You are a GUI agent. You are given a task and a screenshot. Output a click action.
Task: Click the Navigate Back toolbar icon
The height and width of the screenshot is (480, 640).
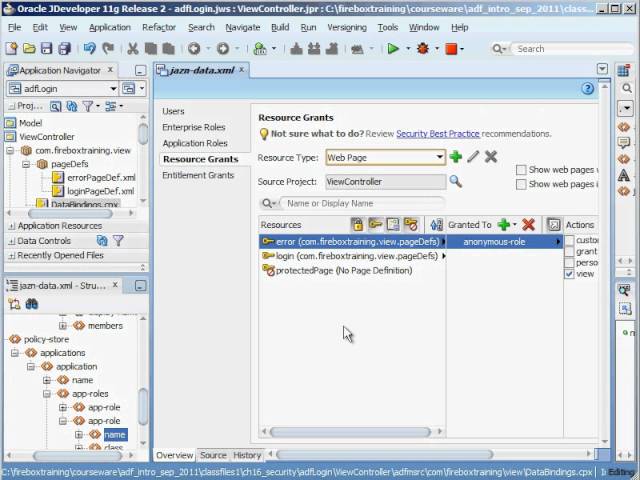(194, 49)
